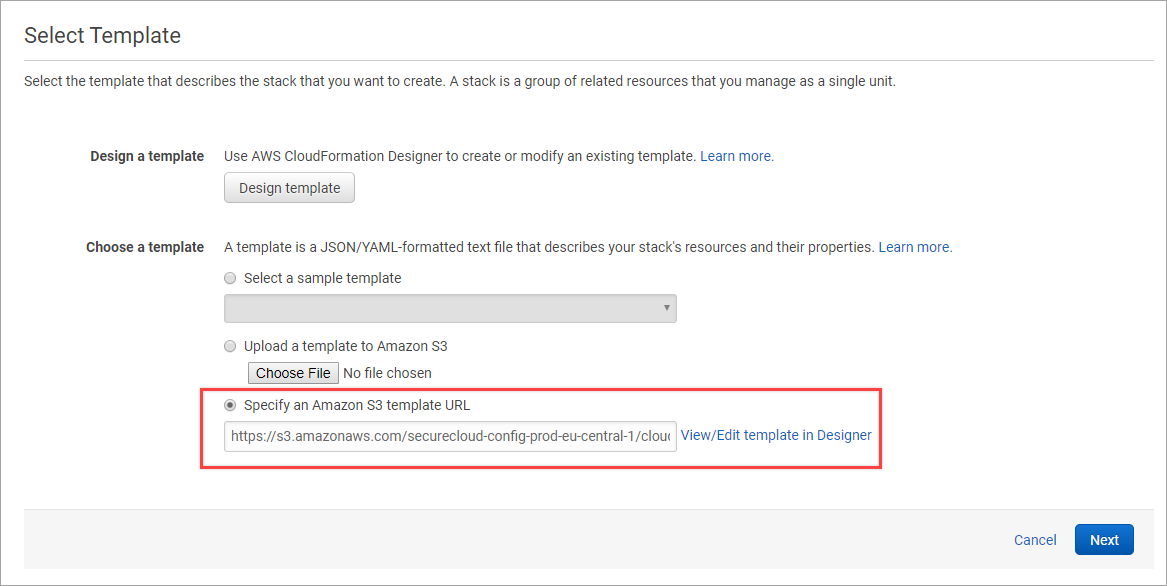1167x586 pixels.
Task: Open Learn more link about JSON/YAML templates
Action: (914, 247)
